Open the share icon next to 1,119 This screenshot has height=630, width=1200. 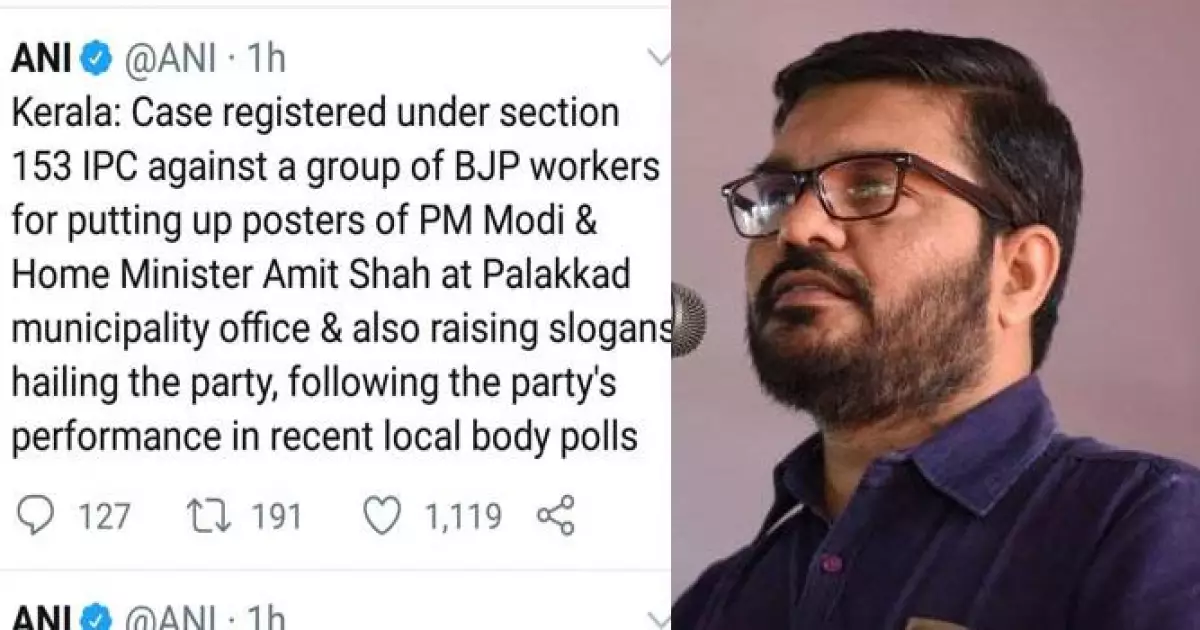556,516
